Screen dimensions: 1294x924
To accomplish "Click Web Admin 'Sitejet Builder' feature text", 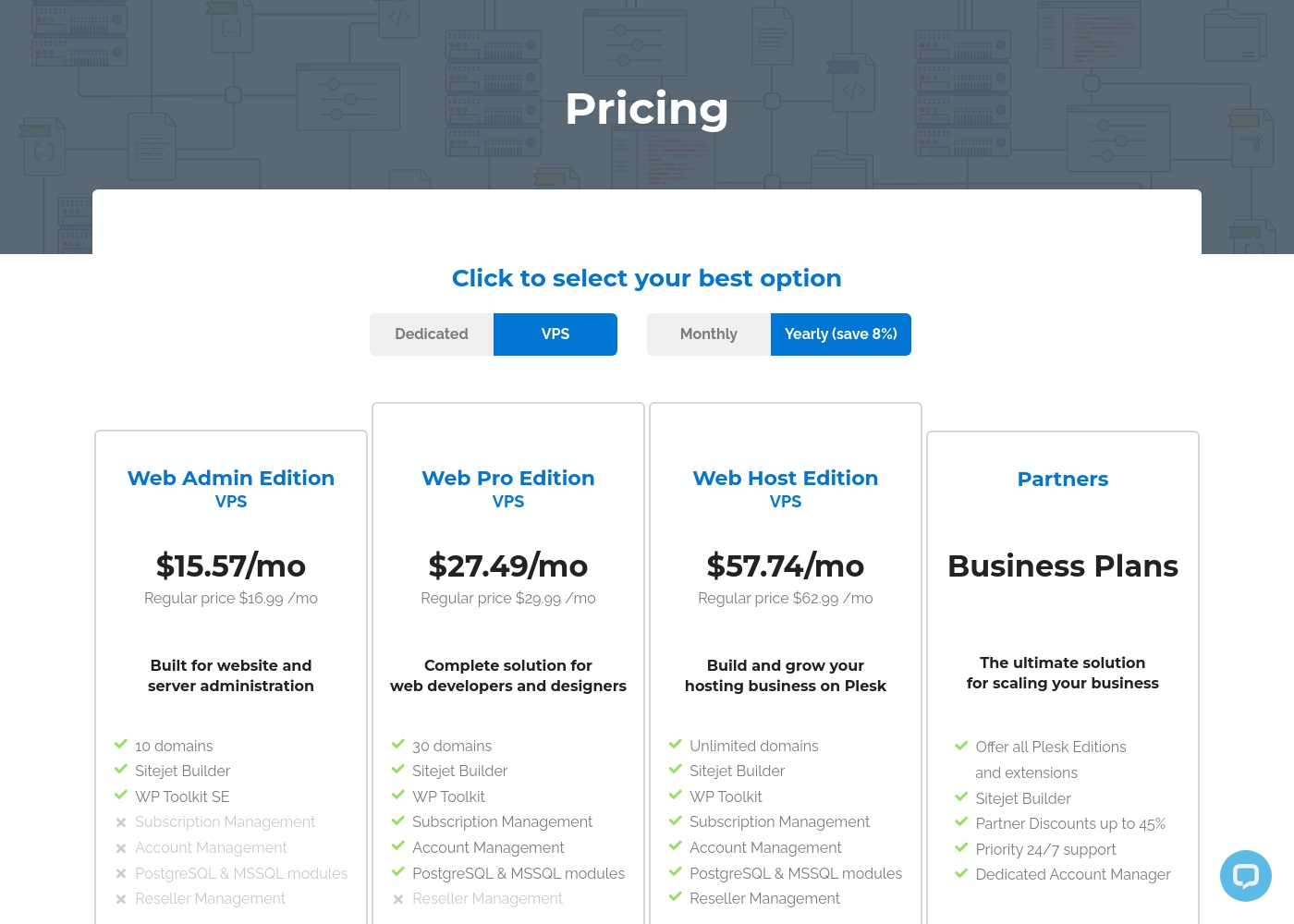I will 182,771.
